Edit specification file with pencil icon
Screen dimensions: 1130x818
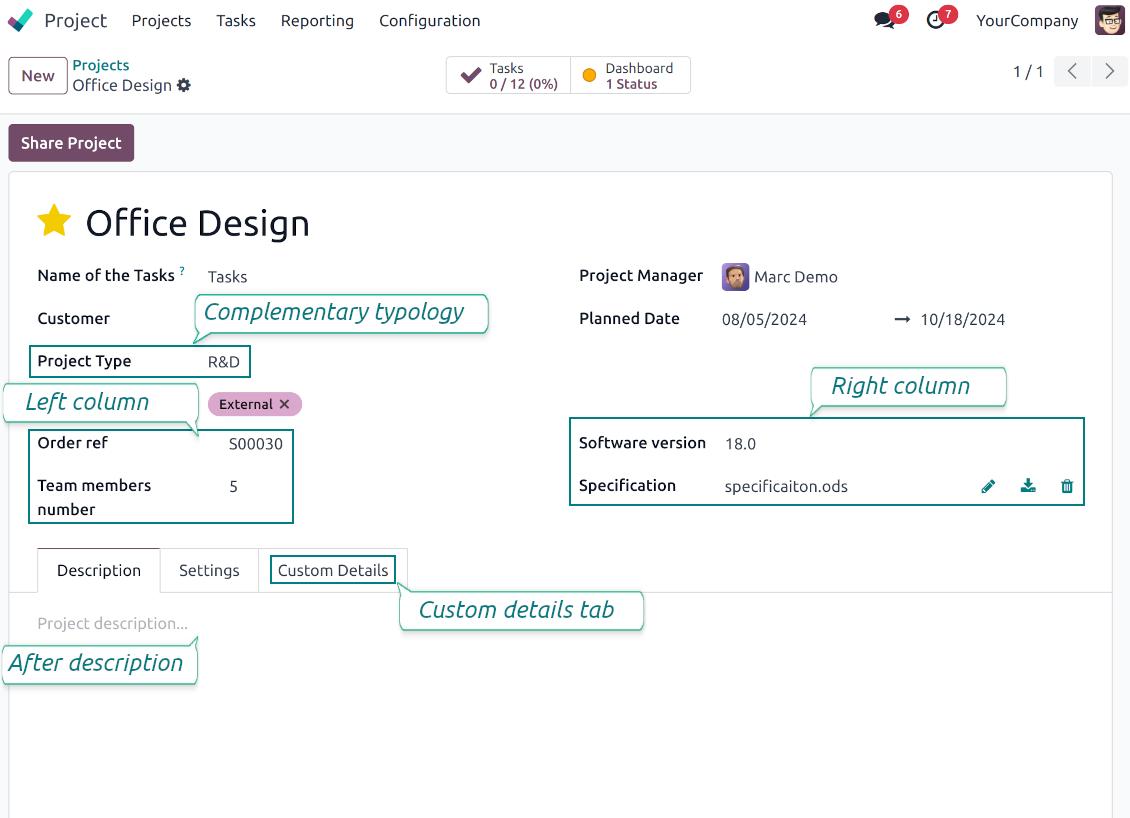click(989, 486)
